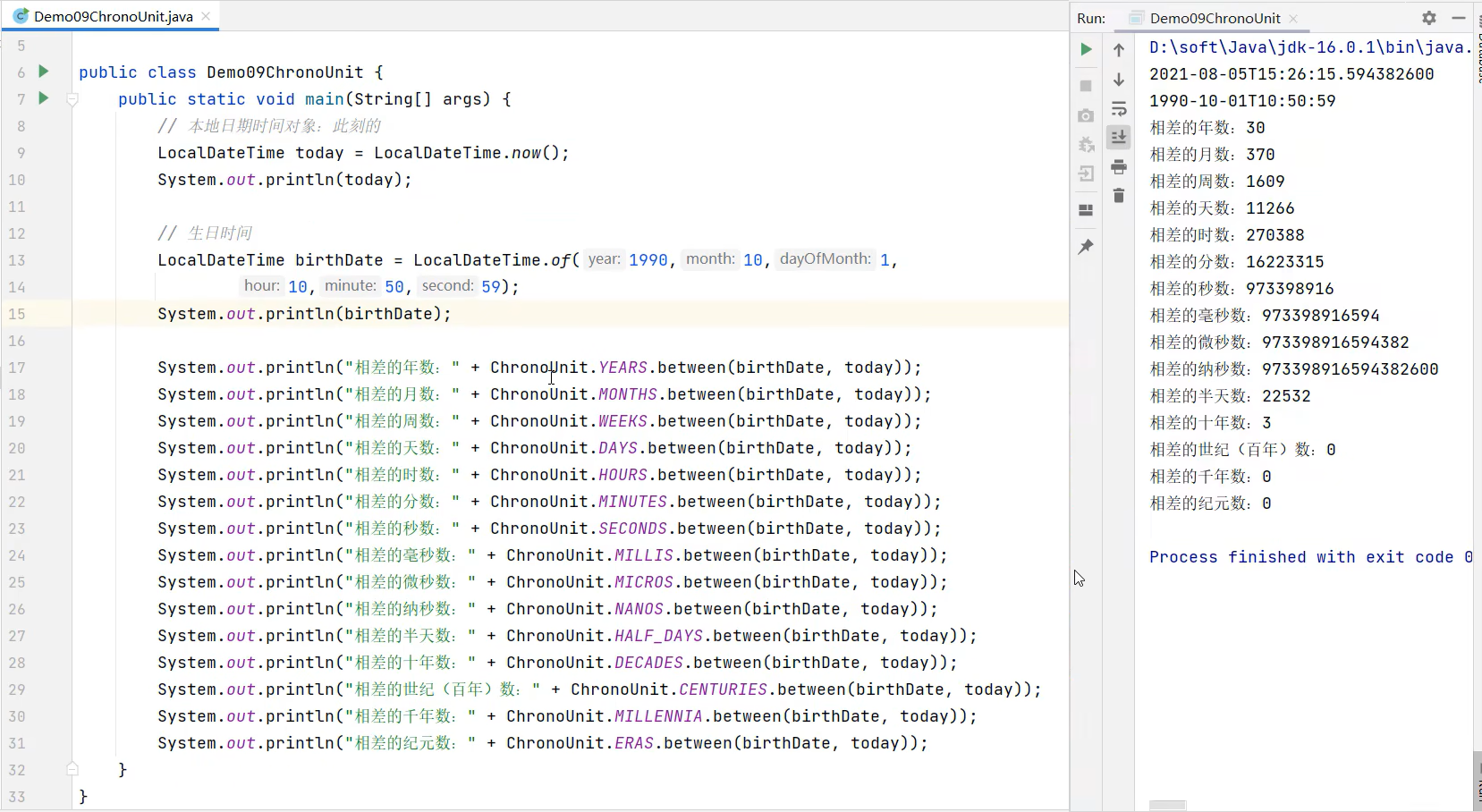Click the Stop process square icon
Screen dimensions: 1482x812
1086,86
